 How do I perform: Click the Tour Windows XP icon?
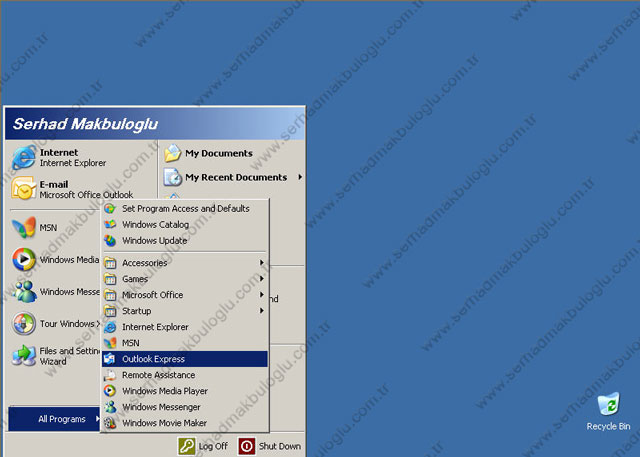(24, 324)
